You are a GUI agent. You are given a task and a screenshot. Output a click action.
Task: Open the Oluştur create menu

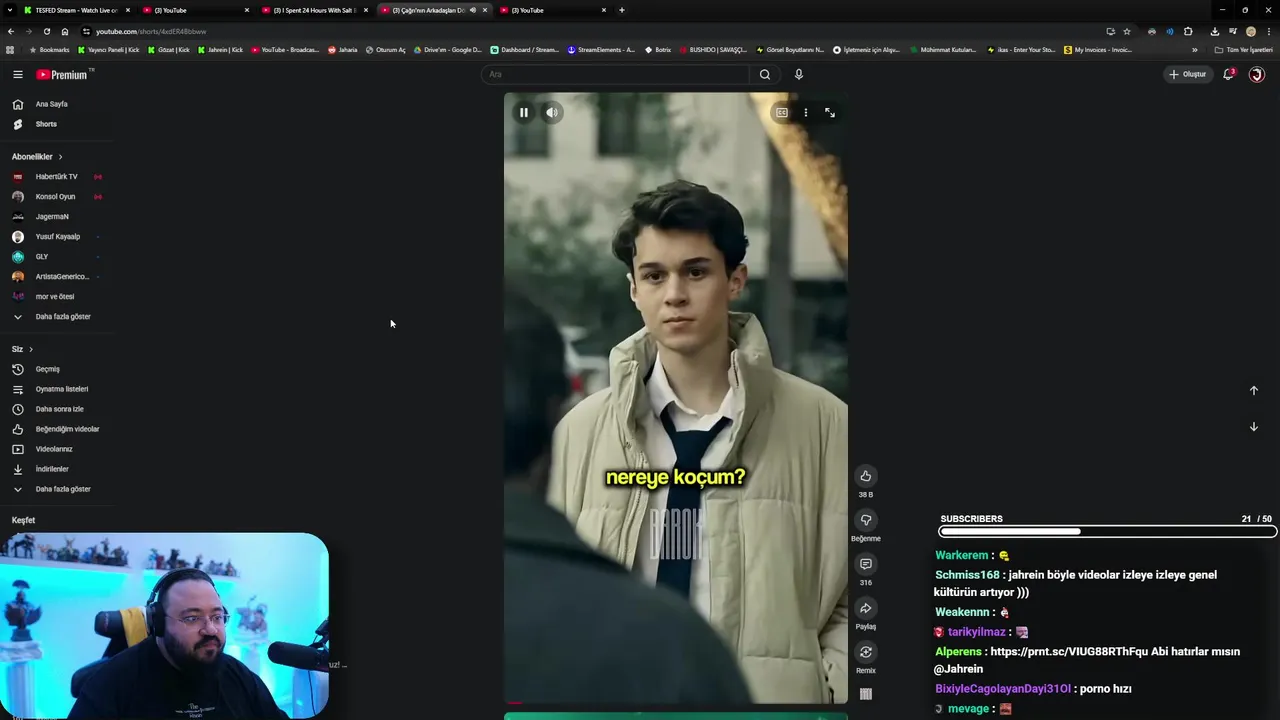[x=1188, y=74]
